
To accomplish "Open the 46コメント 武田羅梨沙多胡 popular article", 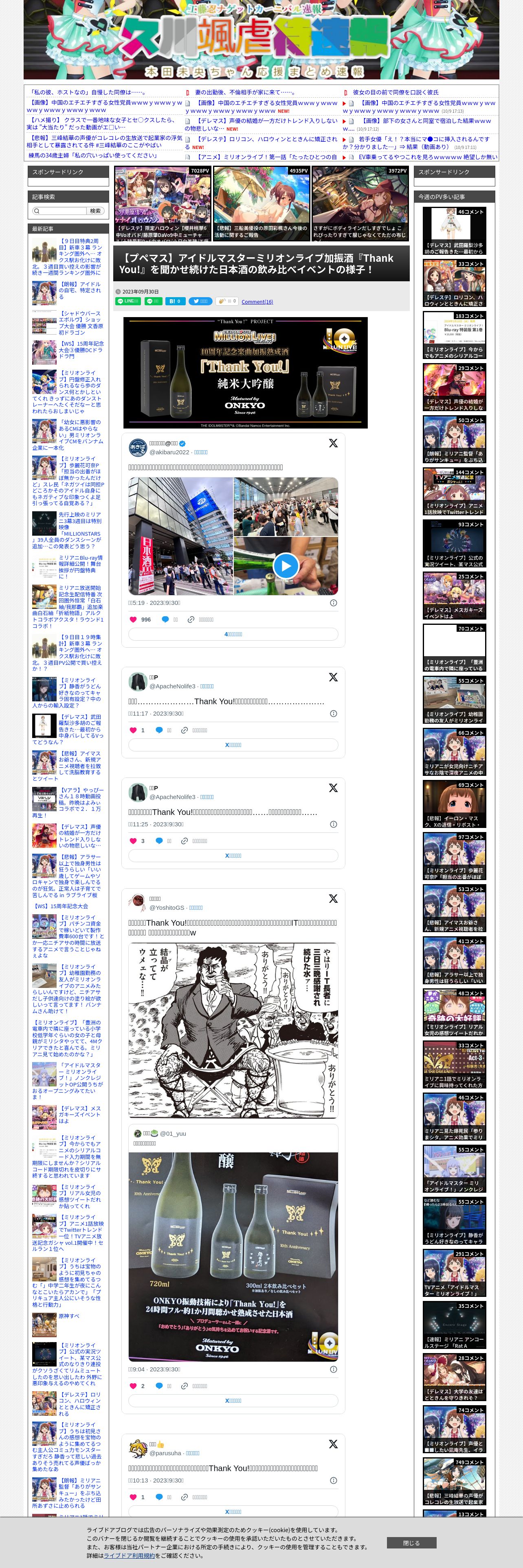I will pyautogui.click(x=454, y=231).
